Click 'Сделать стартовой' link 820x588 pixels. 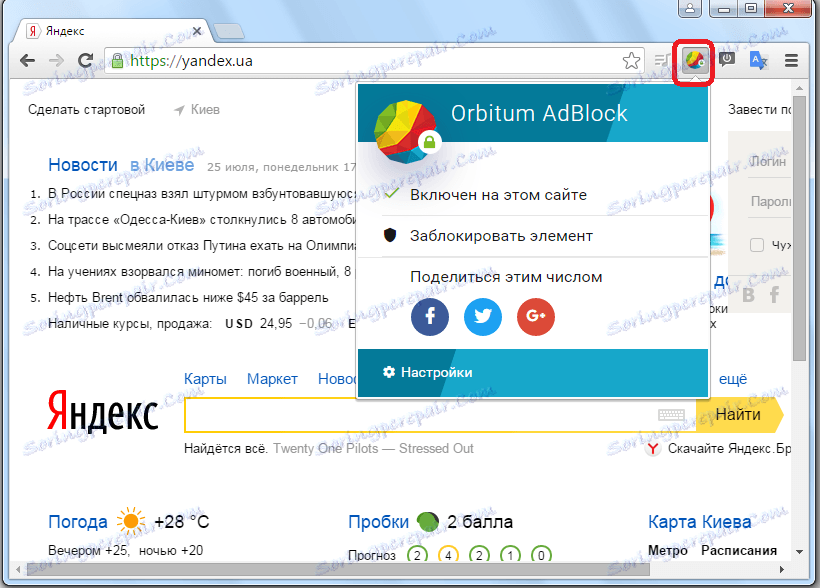pos(86,110)
